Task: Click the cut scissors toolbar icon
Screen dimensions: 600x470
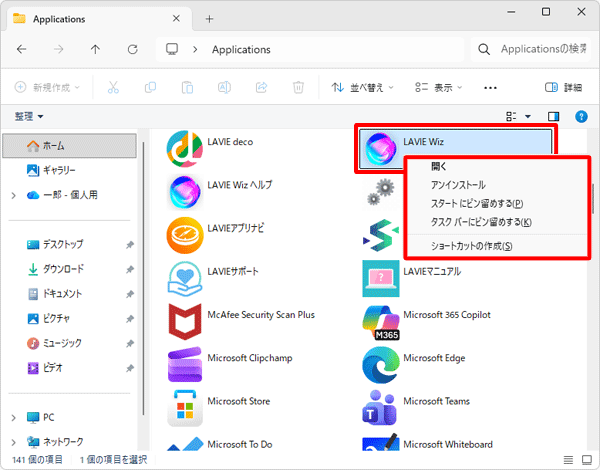Action: 113,88
